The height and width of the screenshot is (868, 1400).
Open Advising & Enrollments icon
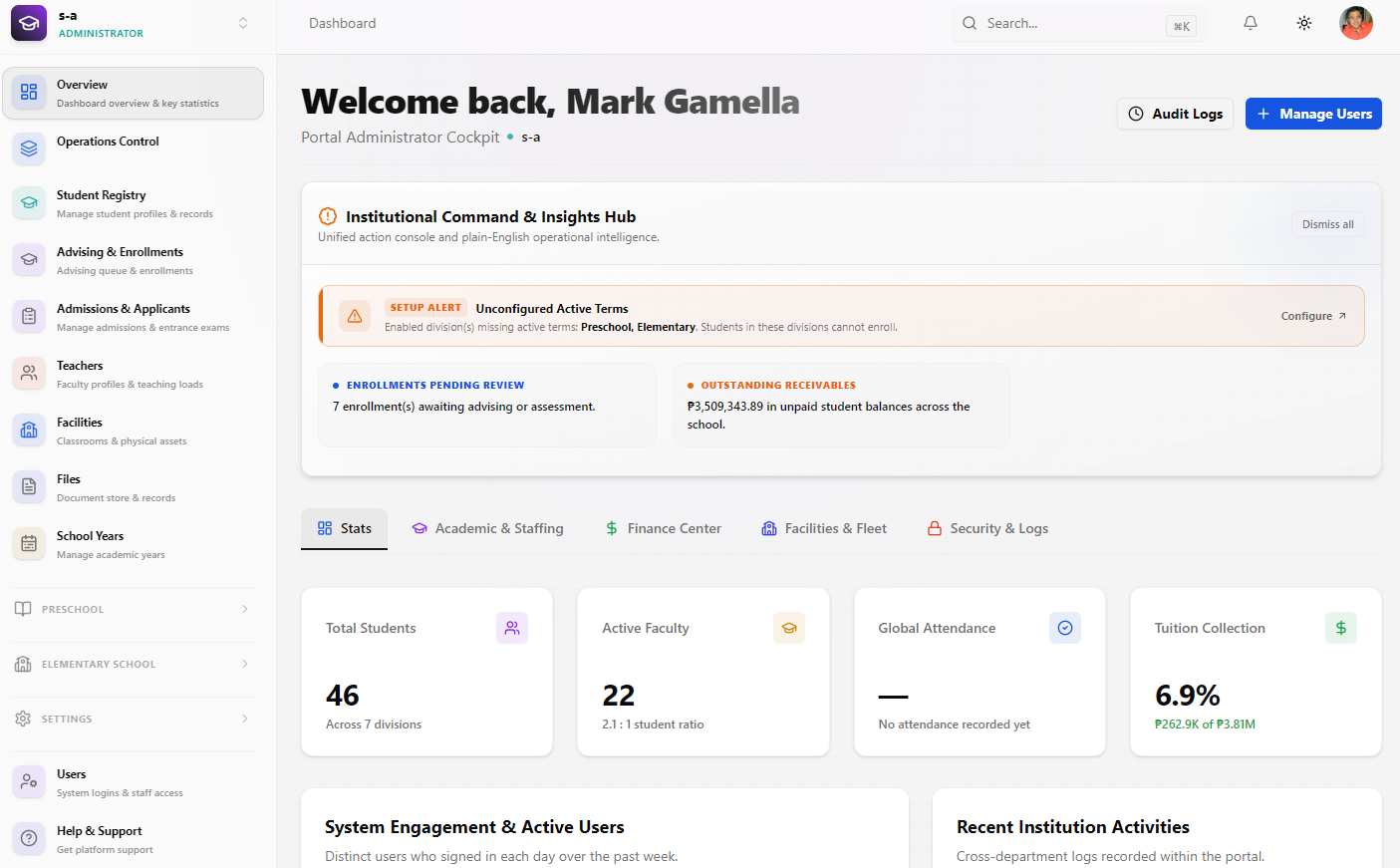click(x=29, y=259)
